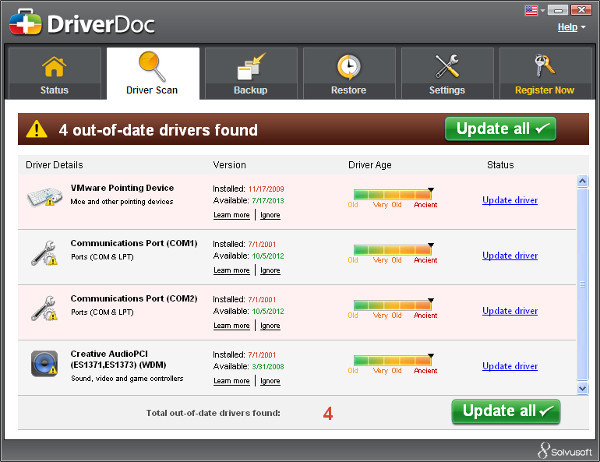Image resolution: width=600 pixels, height=462 pixels.
Task: Click the scrollbar down arrow in driver list
Action: (582, 388)
